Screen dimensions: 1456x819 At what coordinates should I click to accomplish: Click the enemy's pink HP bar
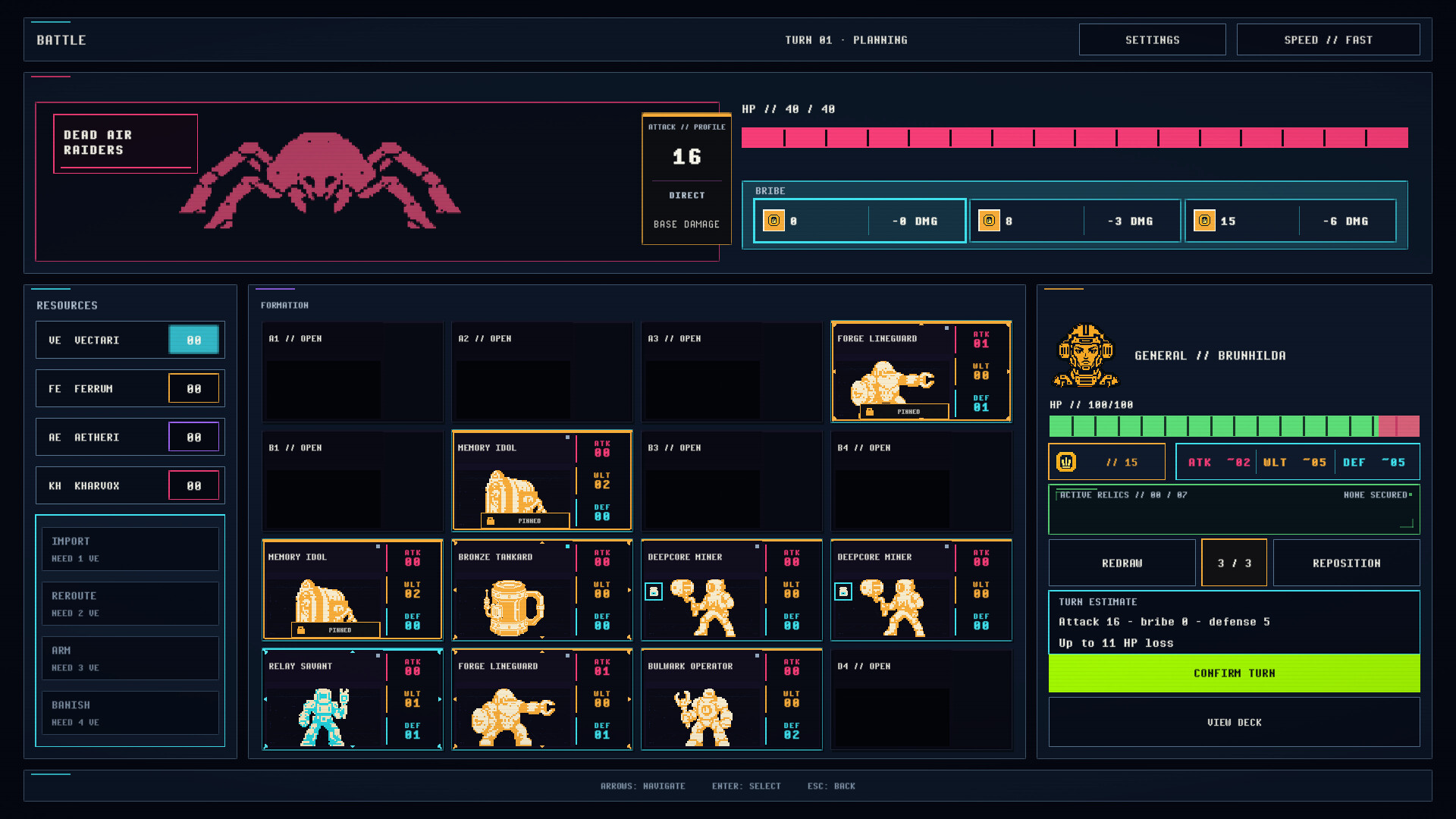pos(1075,137)
